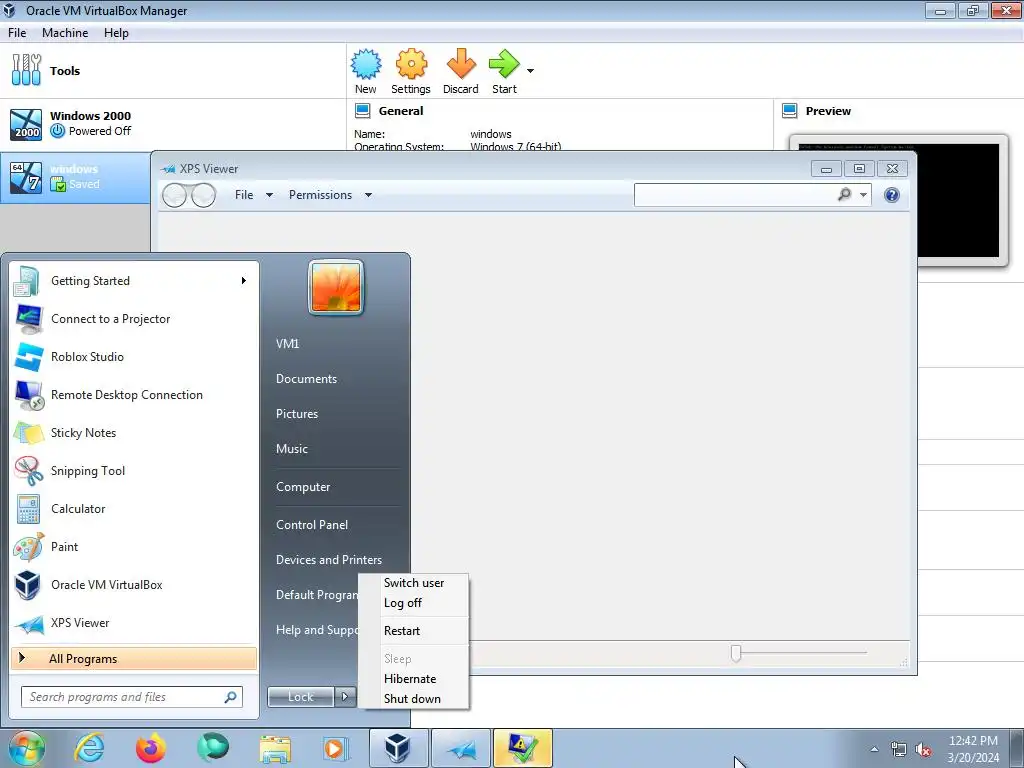Click the Discard saved state icon
Viewport: 1024px width, 768px height.
(460, 71)
